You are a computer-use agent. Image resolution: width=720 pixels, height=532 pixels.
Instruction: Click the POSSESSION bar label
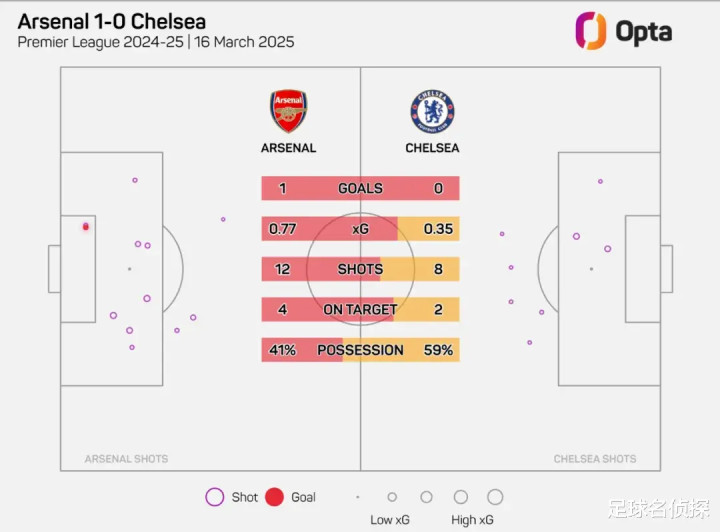(x=360, y=350)
